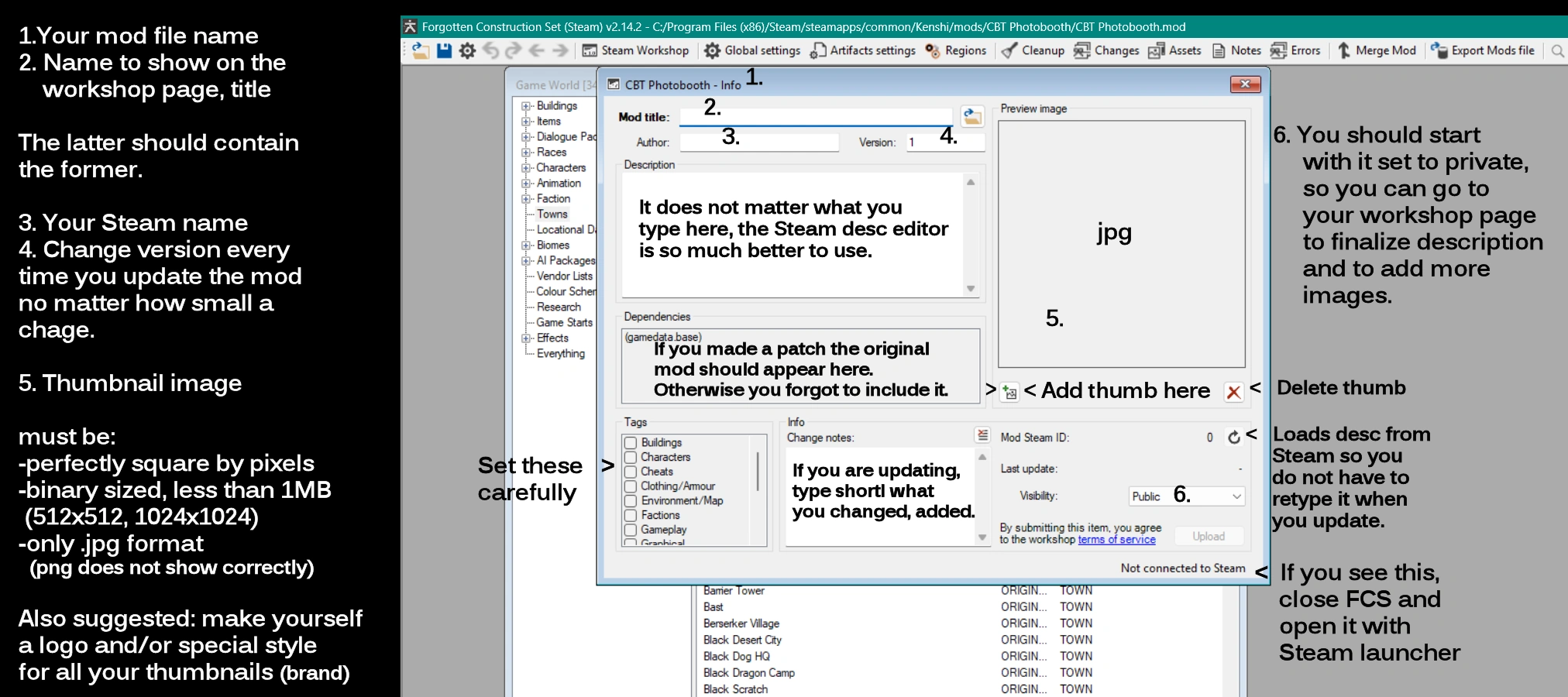Screen dimensions: 1568x697
Task: Open Global settings from the toolbar
Action: click(x=752, y=50)
